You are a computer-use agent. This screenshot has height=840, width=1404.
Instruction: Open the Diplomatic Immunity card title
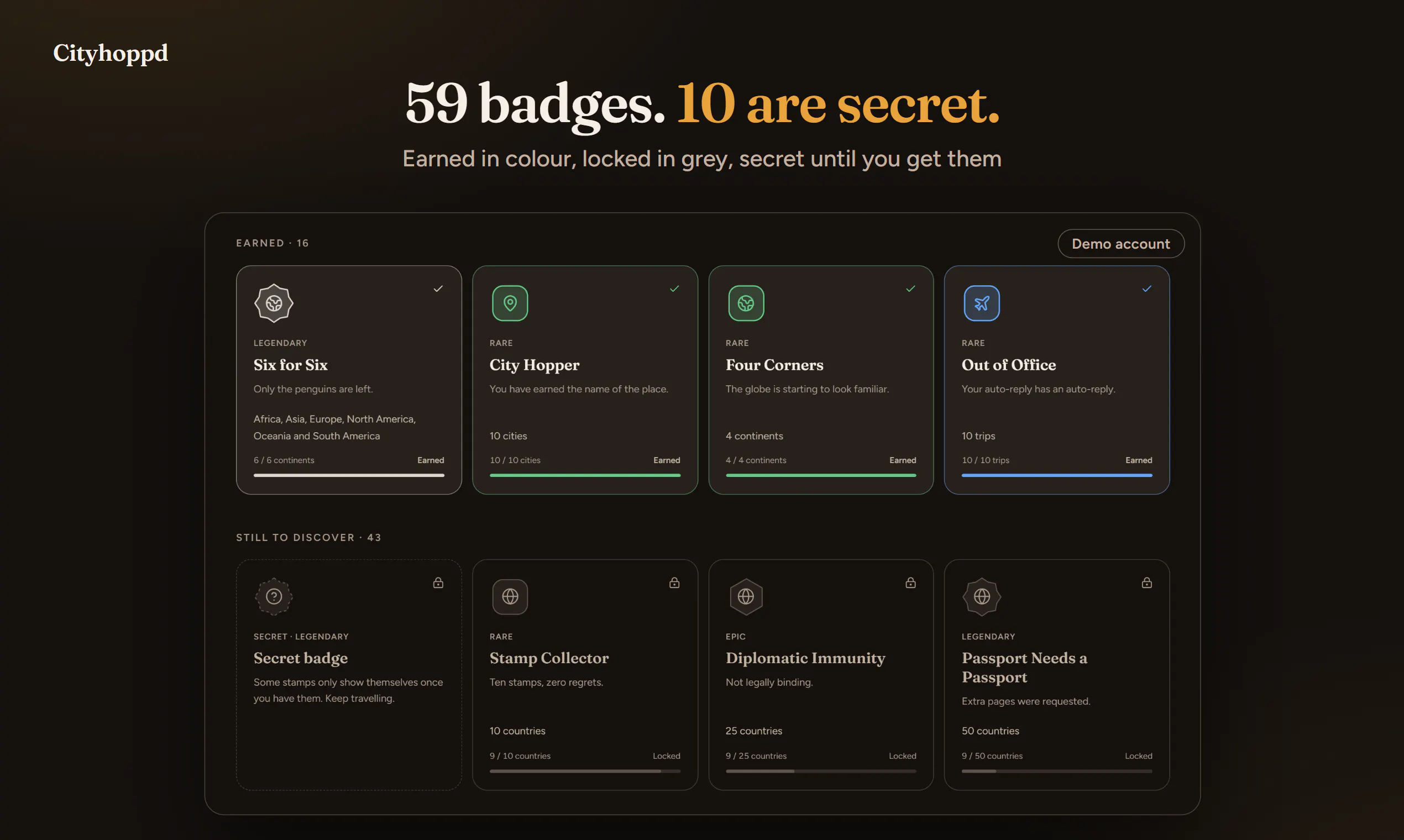tap(805, 658)
